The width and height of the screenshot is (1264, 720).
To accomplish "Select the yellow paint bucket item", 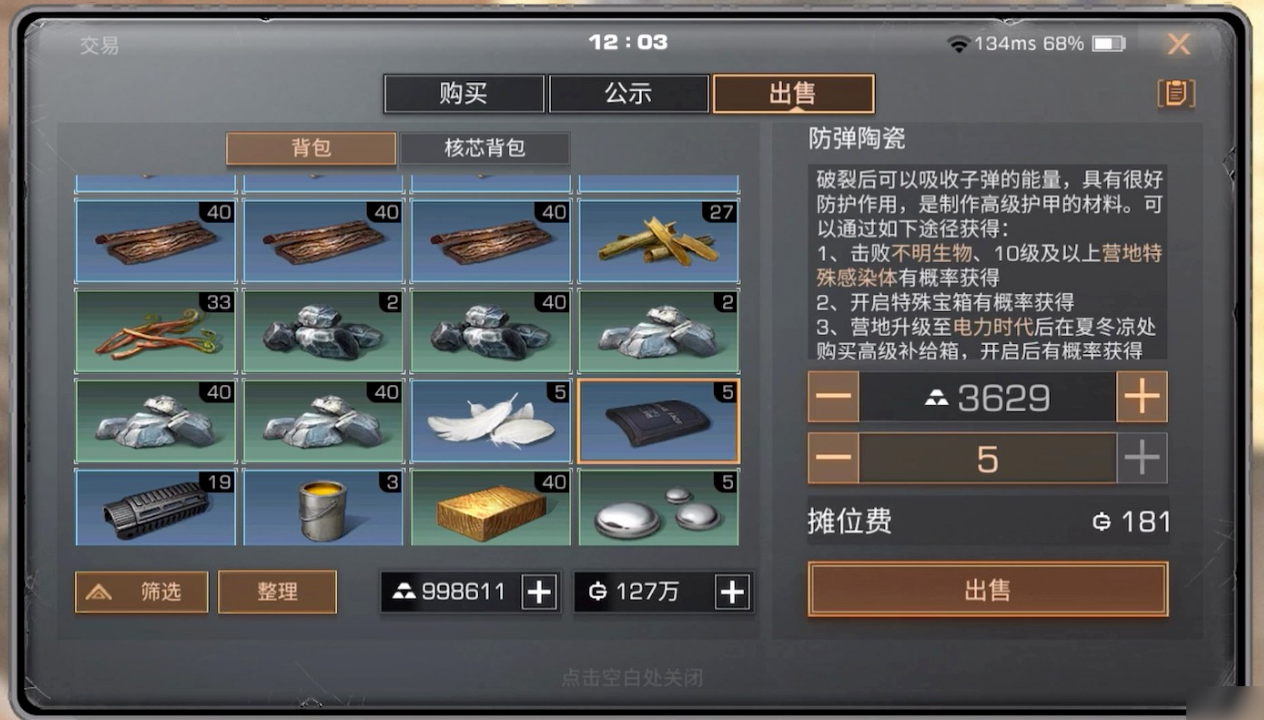I will pyautogui.click(x=323, y=509).
